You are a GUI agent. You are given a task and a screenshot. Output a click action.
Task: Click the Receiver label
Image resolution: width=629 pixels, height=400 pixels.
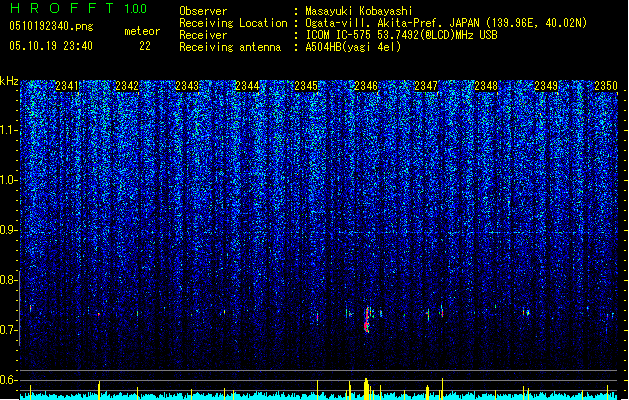tap(203, 35)
